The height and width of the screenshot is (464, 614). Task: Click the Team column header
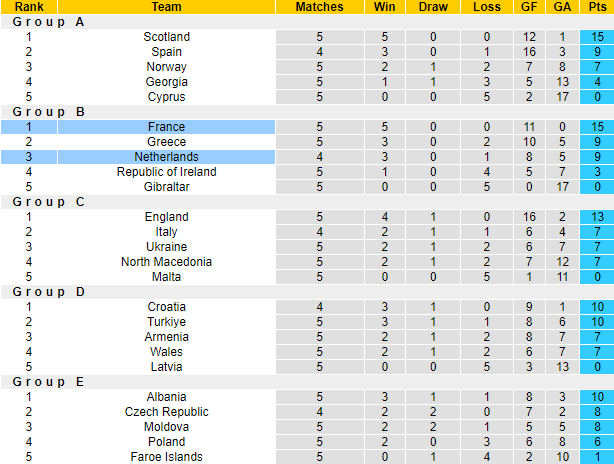(x=166, y=7)
